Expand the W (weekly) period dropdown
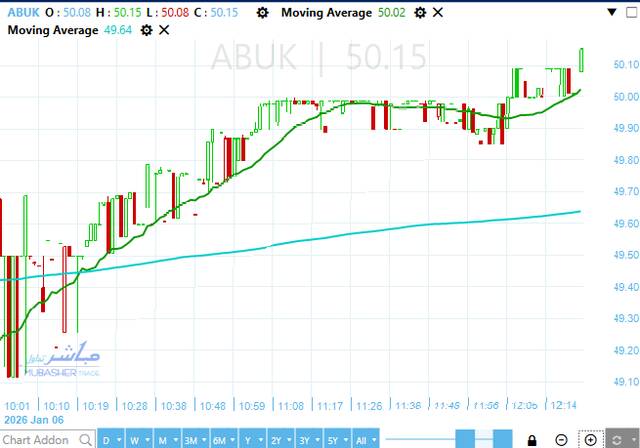The image size is (640, 448). pos(139,439)
